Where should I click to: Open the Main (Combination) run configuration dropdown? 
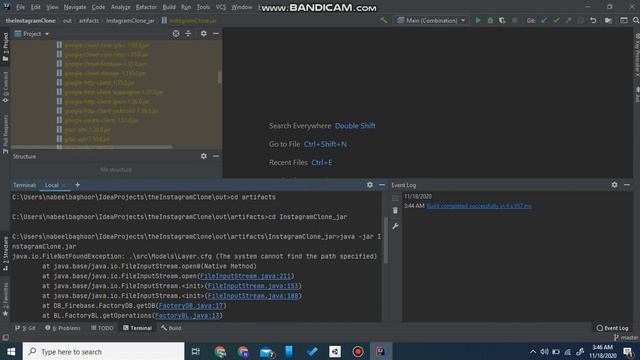(x=431, y=20)
